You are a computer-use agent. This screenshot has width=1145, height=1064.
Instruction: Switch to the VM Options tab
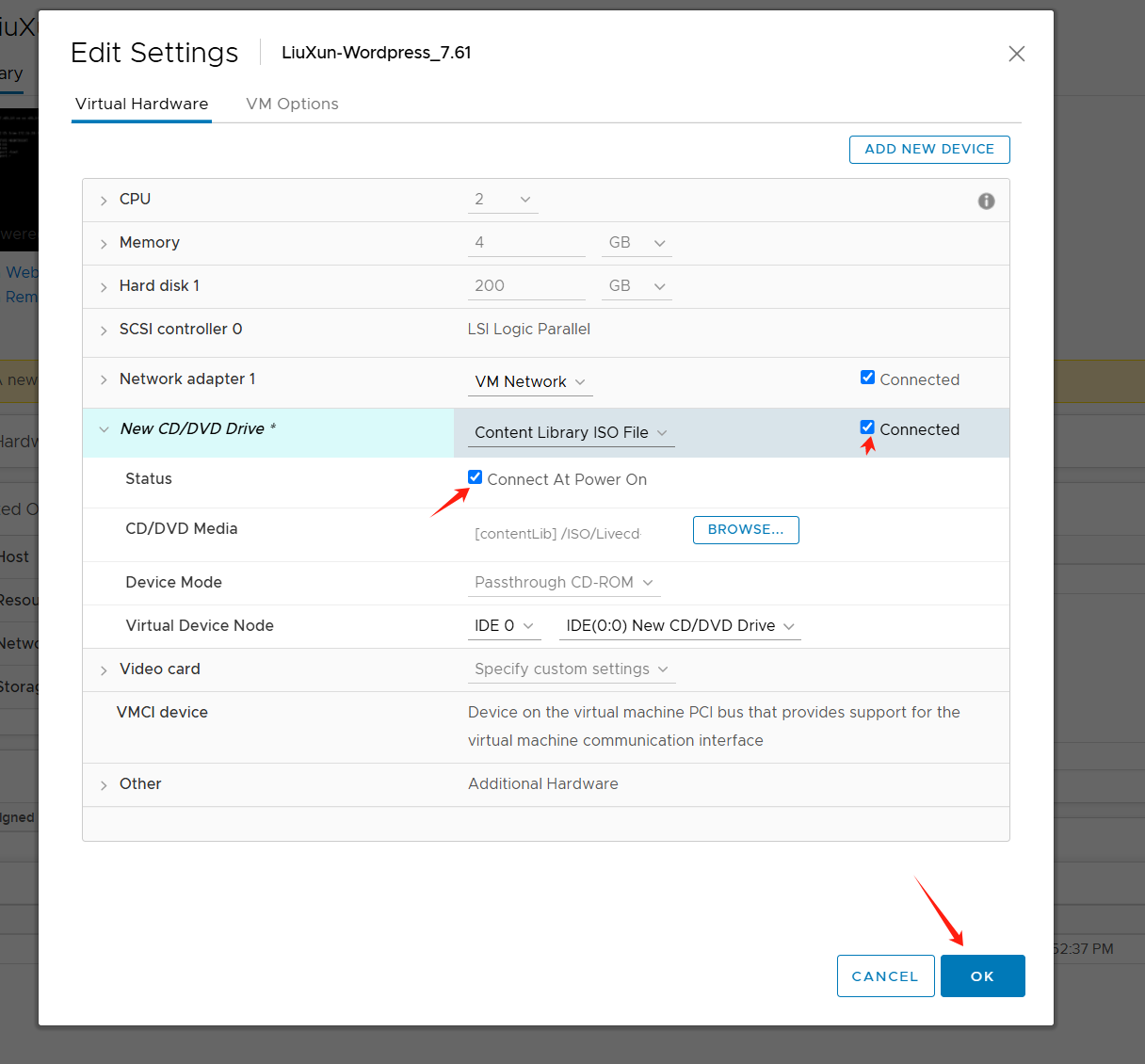292,104
